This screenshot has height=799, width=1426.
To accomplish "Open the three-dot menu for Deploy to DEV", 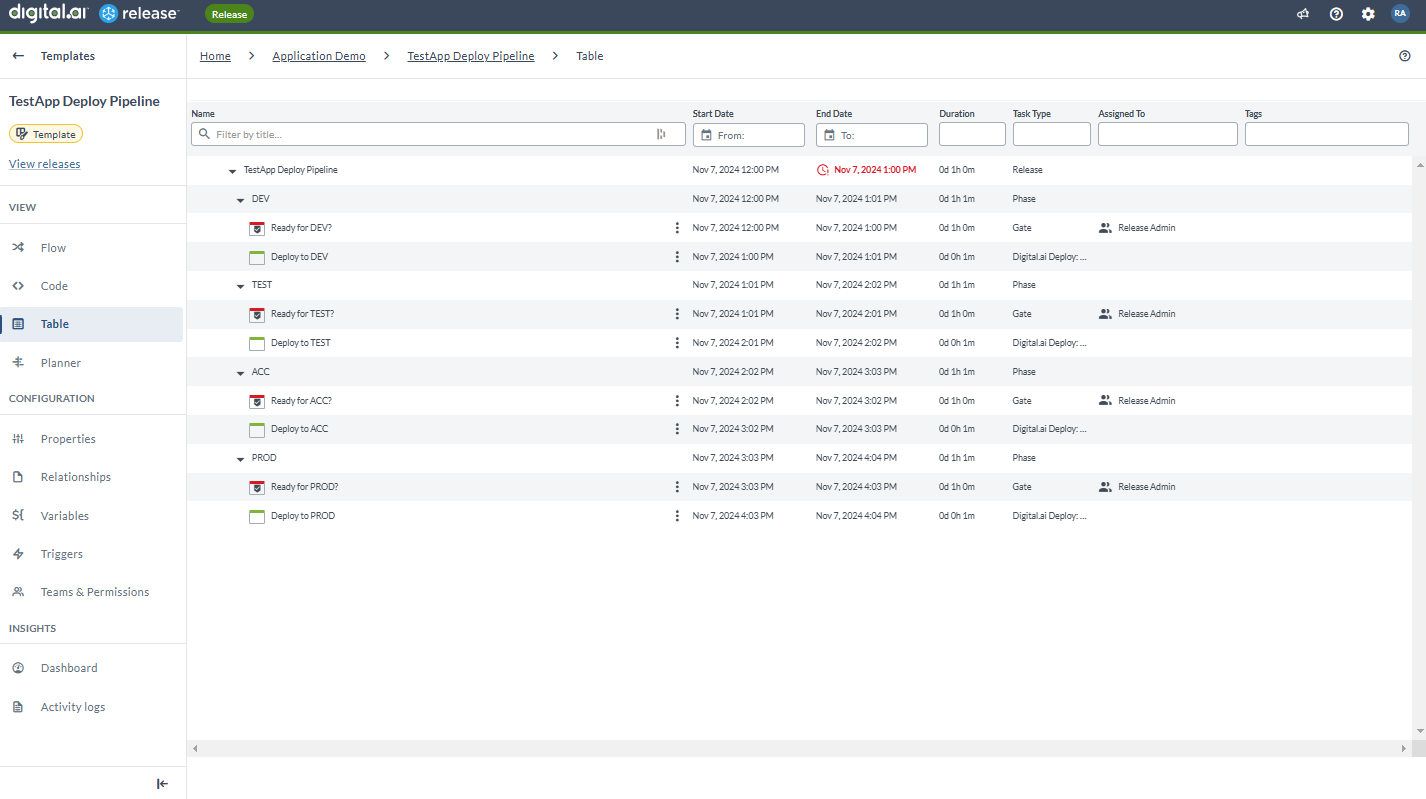I will click(677, 257).
